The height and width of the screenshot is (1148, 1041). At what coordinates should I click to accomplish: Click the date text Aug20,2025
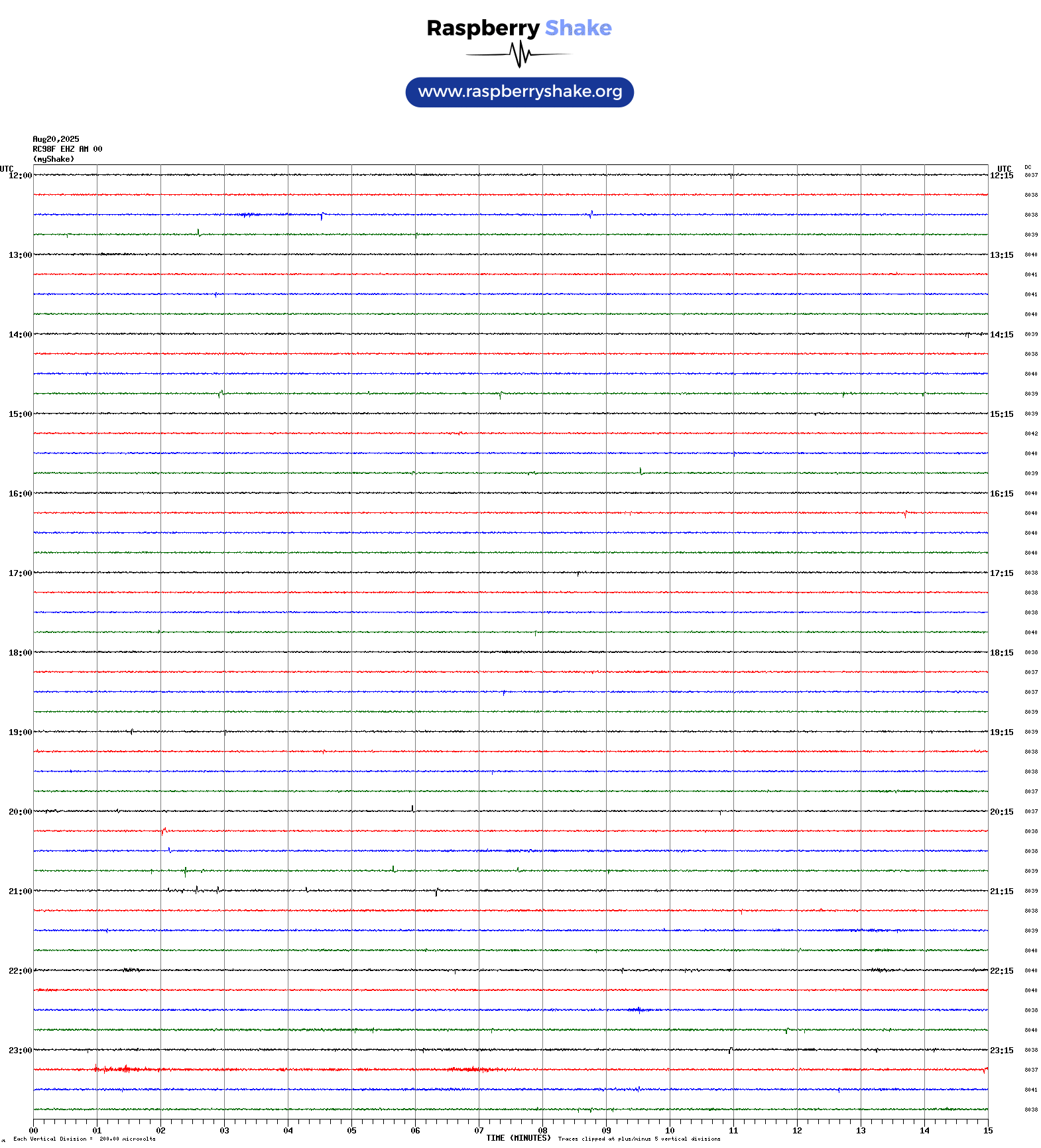56,139
